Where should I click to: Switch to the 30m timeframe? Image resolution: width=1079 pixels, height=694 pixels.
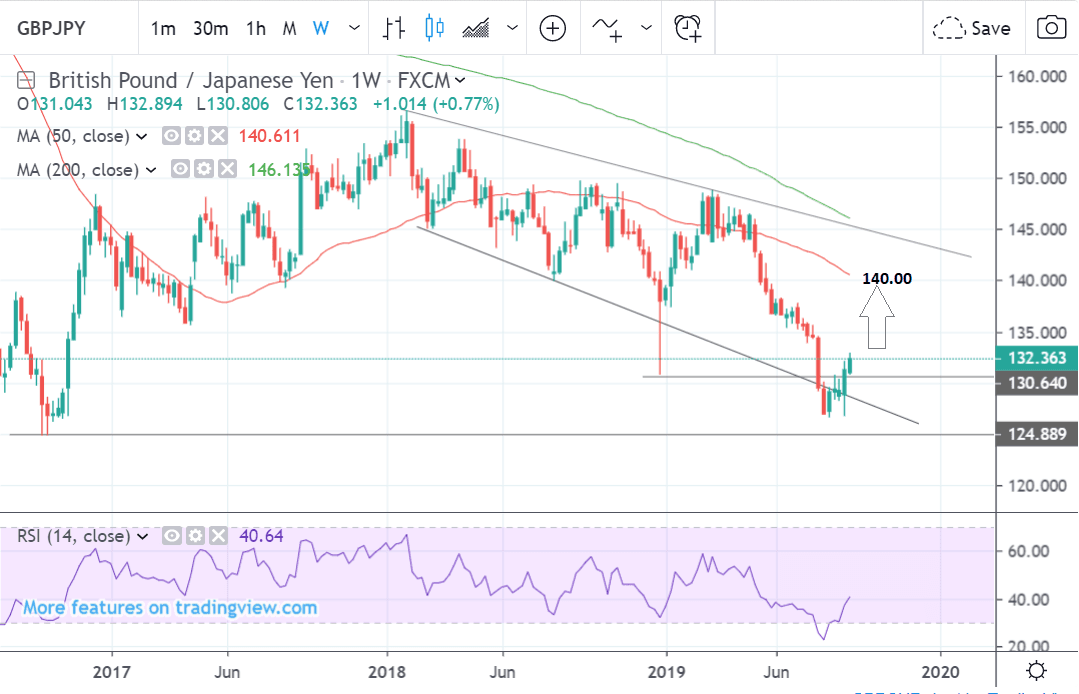pyautogui.click(x=210, y=28)
